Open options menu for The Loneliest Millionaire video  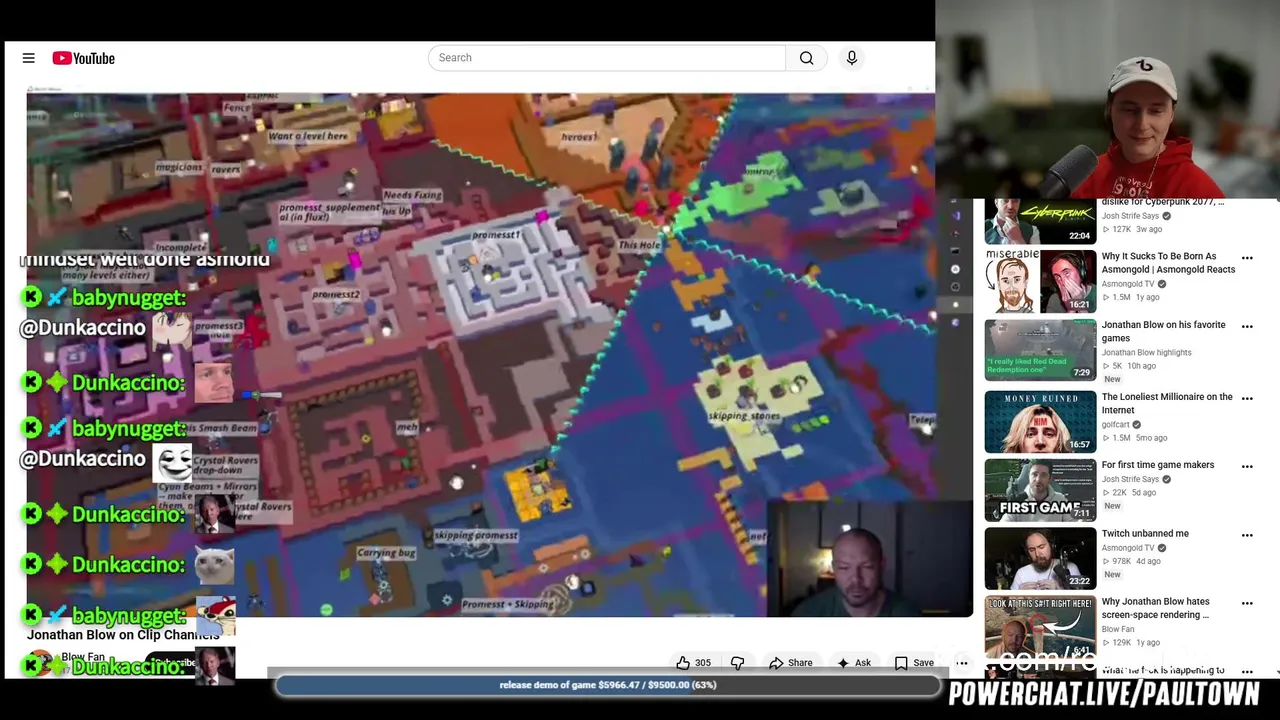point(1247,399)
